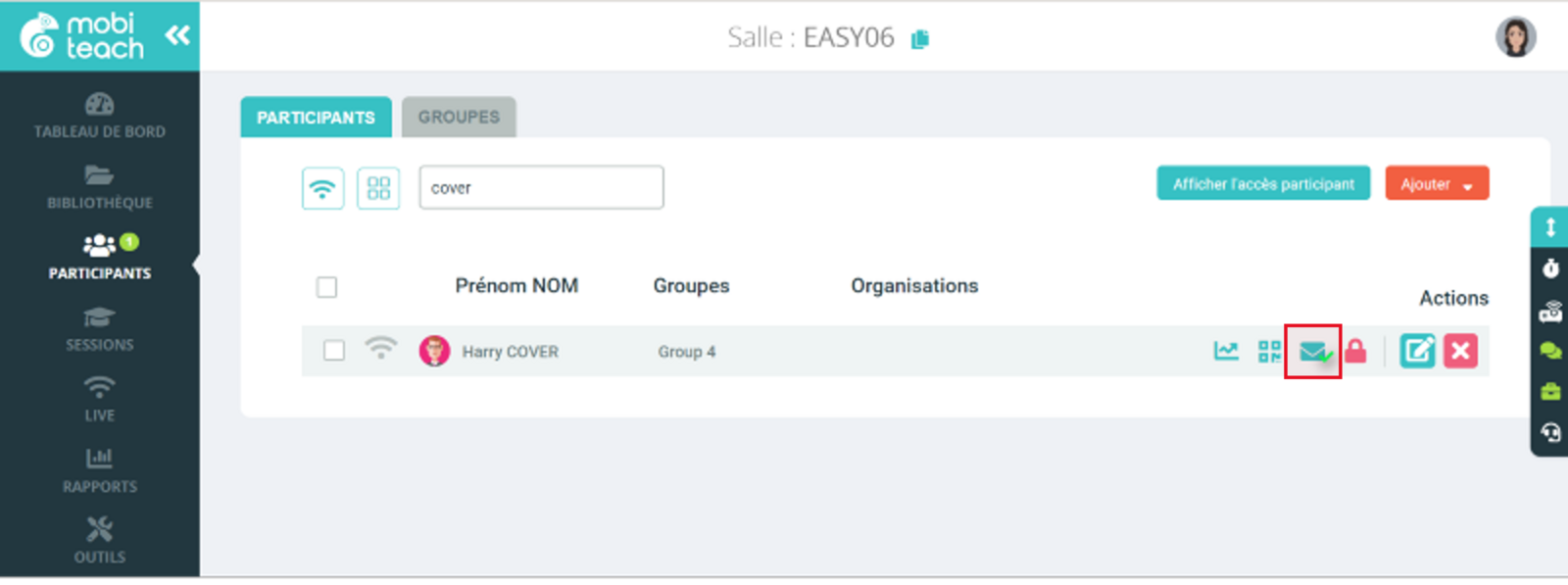The width and height of the screenshot is (1568, 585).
Task: Click Harry COVER's wifi status icon
Action: pyautogui.click(x=381, y=348)
